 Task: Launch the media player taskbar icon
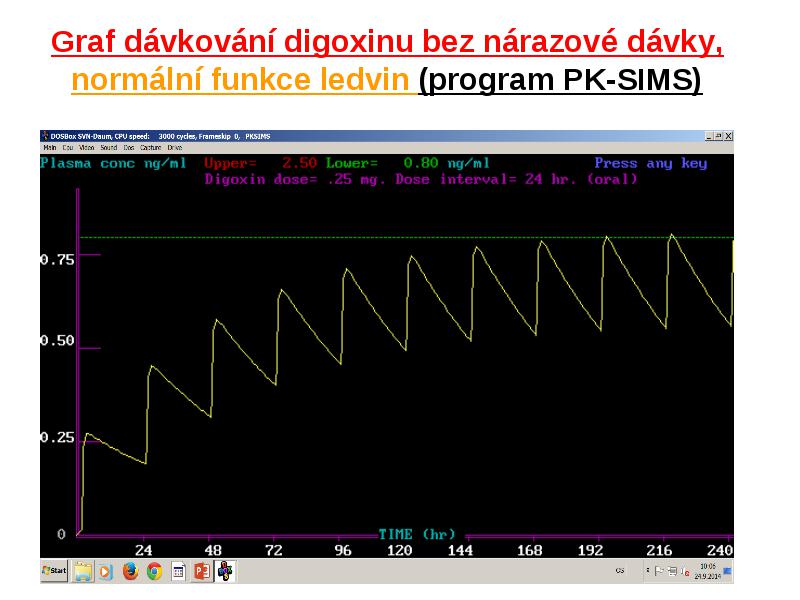(106, 571)
